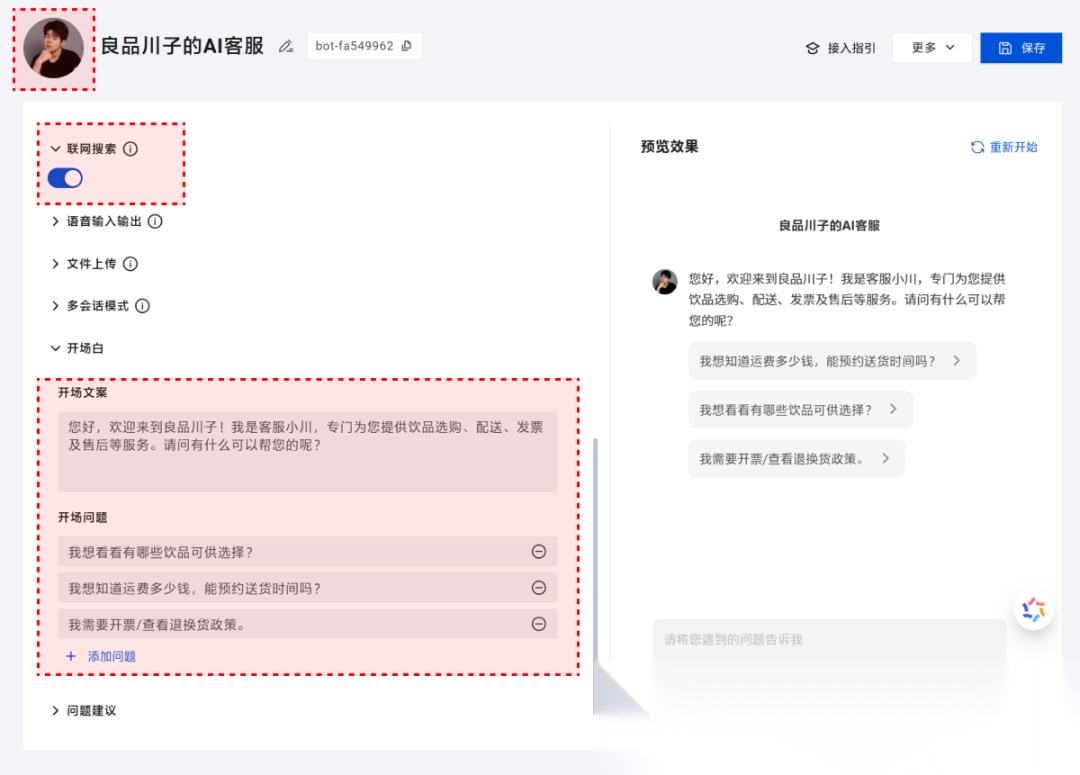Screen dimensions: 1080x775
Task: Click the bot avatar in preview chat
Action: pyautogui.click(x=665, y=282)
